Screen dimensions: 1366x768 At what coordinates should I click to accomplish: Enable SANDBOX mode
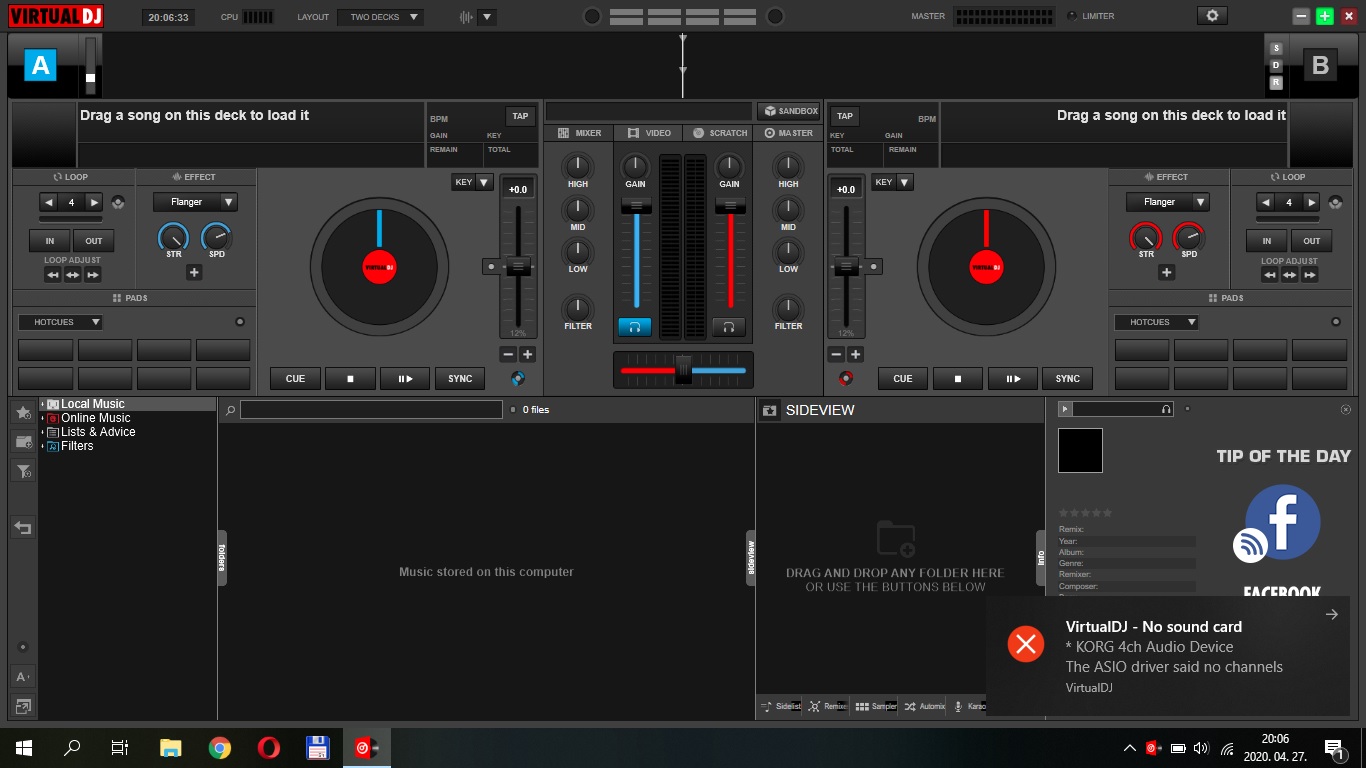click(x=789, y=111)
